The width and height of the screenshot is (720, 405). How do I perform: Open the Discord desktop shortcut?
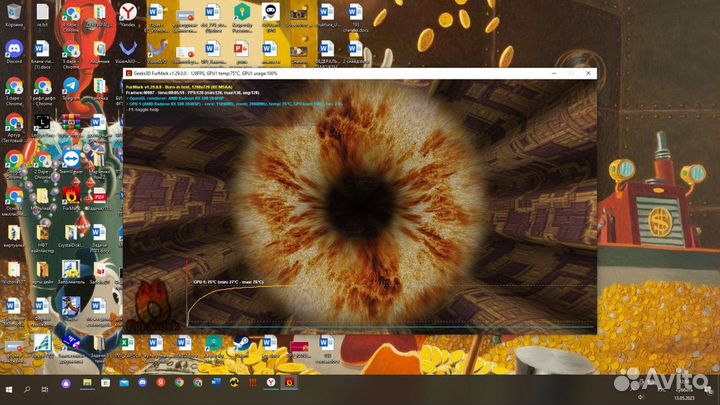point(14,50)
